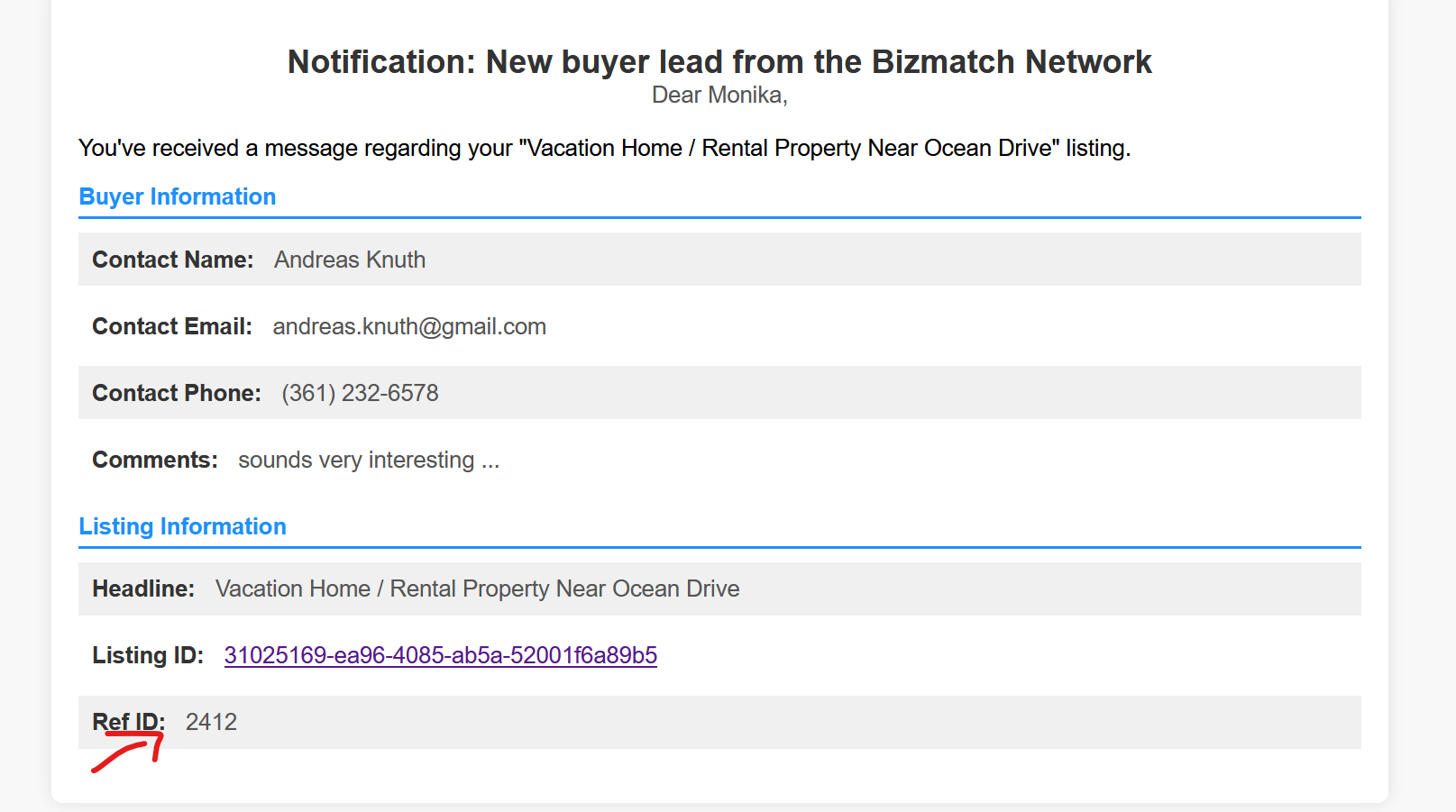
Task: Click the Ref ID value 2412
Action: pos(211,722)
